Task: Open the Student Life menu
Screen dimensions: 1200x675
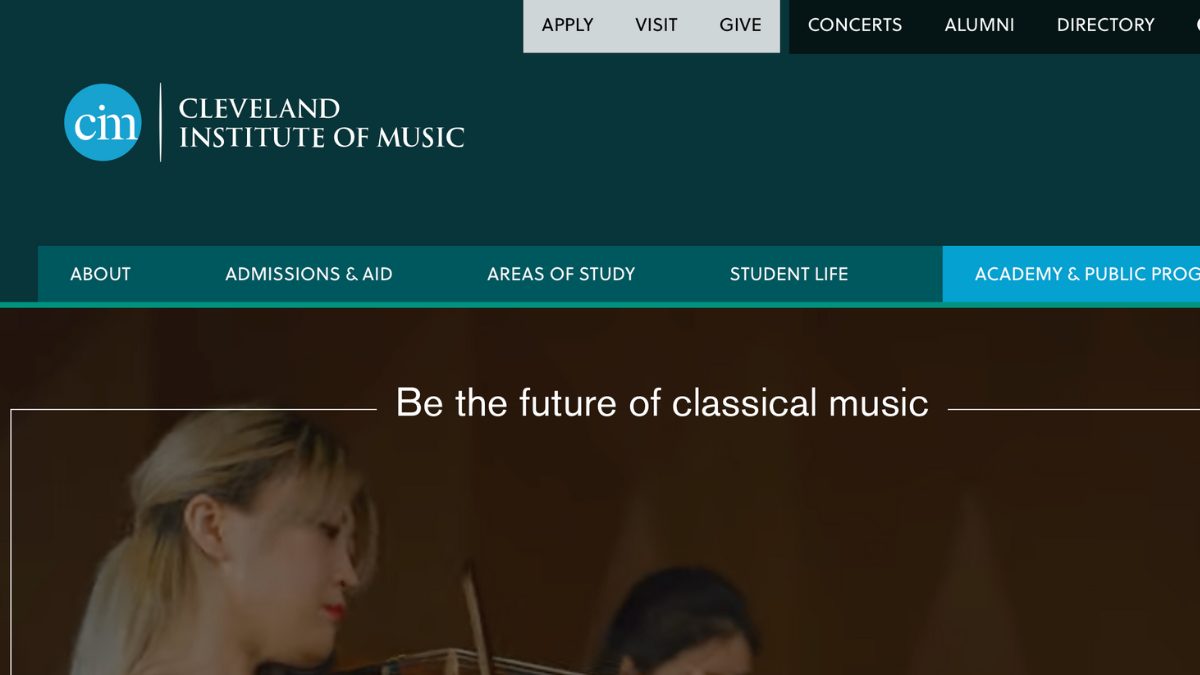Action: (x=788, y=274)
